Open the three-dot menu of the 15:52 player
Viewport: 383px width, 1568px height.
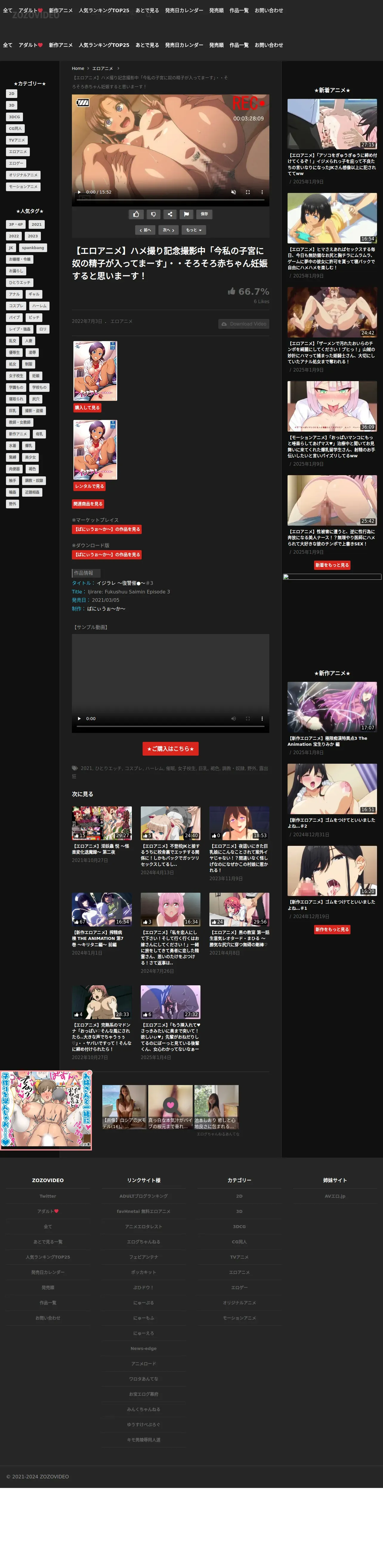(x=262, y=192)
